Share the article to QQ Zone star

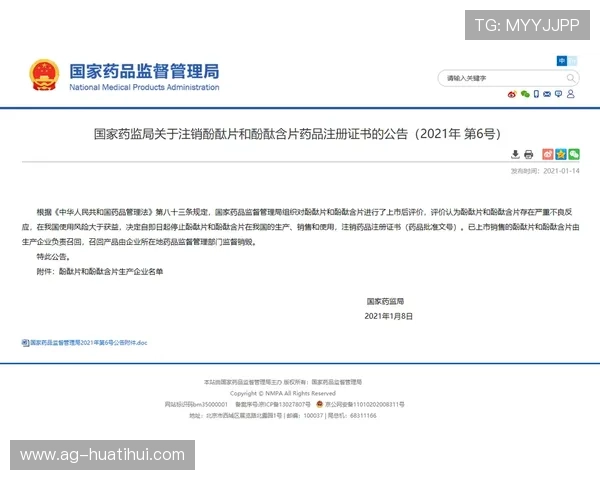561,154
